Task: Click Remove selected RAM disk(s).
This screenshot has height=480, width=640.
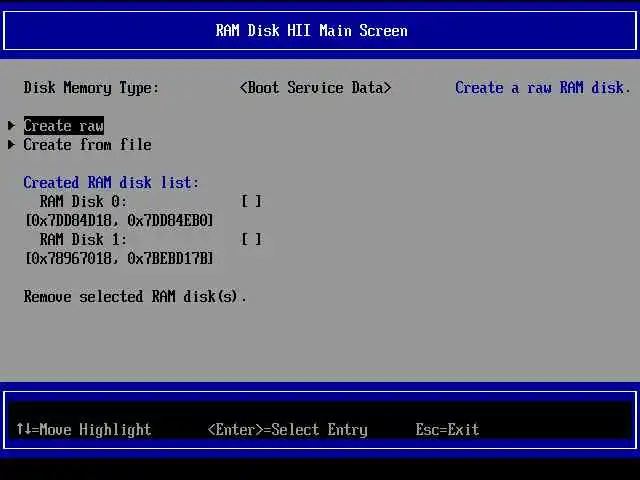Action: (135, 297)
